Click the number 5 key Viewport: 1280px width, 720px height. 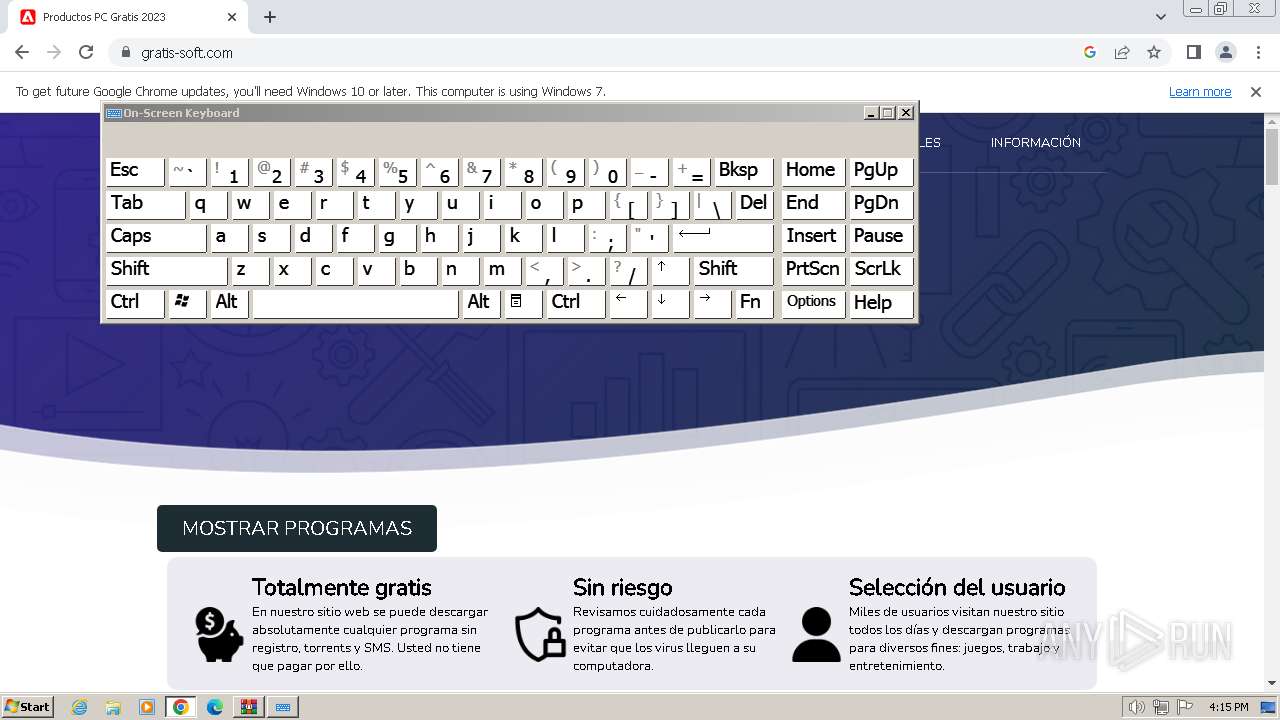397,171
